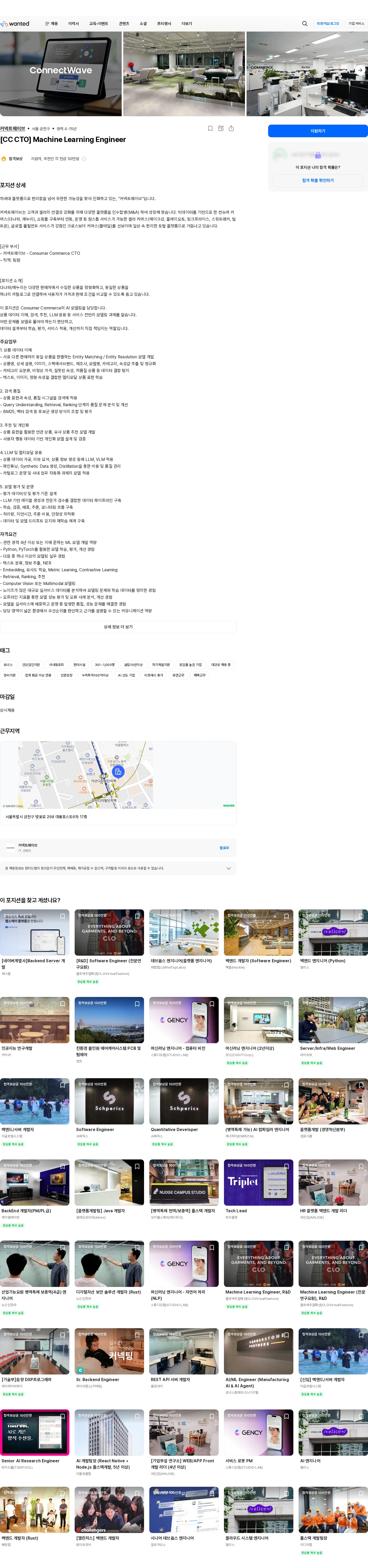
Task: Click the blue building pin on map
Action: coord(119,772)
